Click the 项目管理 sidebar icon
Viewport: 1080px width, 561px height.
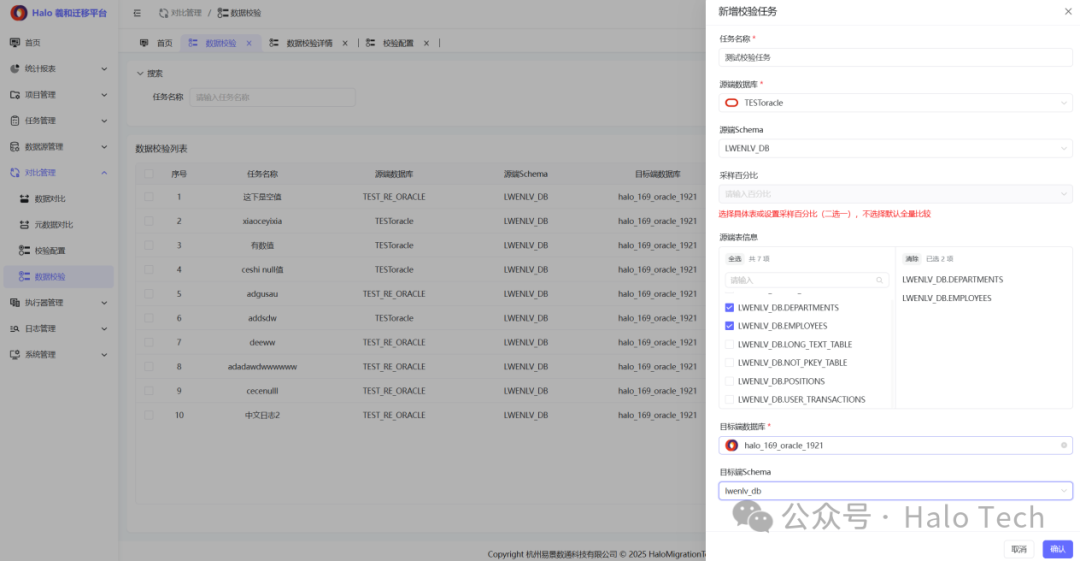pos(15,95)
